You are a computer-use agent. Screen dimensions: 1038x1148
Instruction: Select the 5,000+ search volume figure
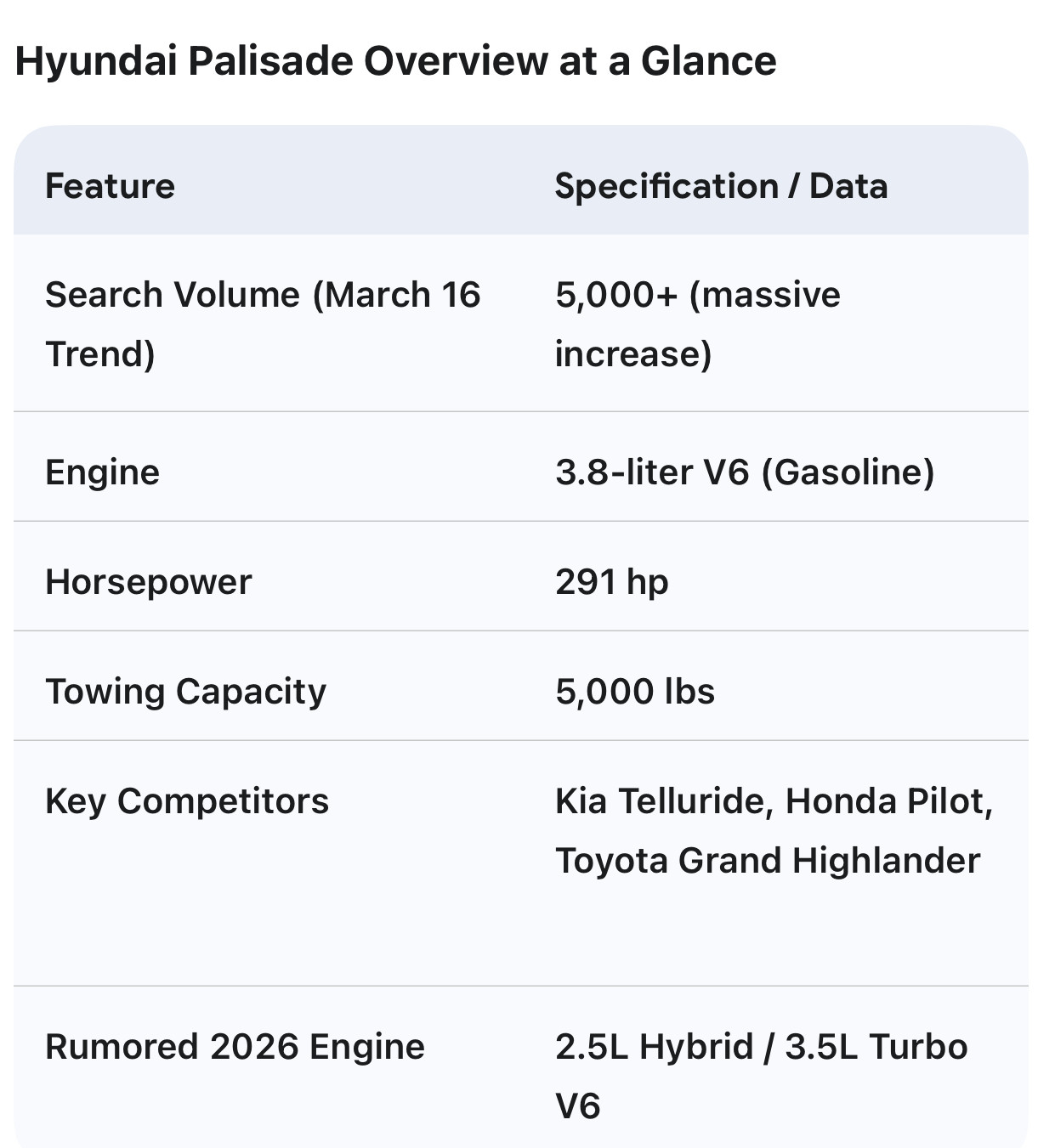click(616, 295)
